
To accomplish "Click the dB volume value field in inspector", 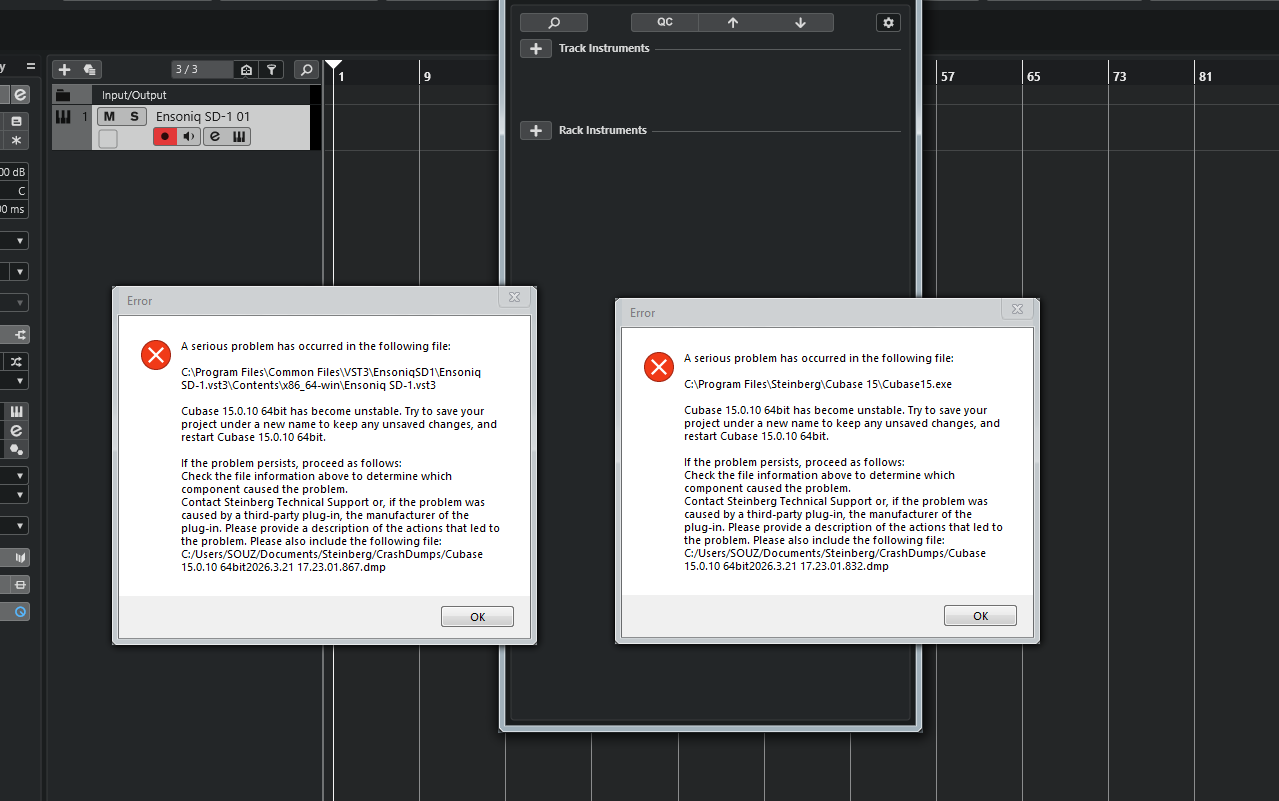I will click(14, 172).
